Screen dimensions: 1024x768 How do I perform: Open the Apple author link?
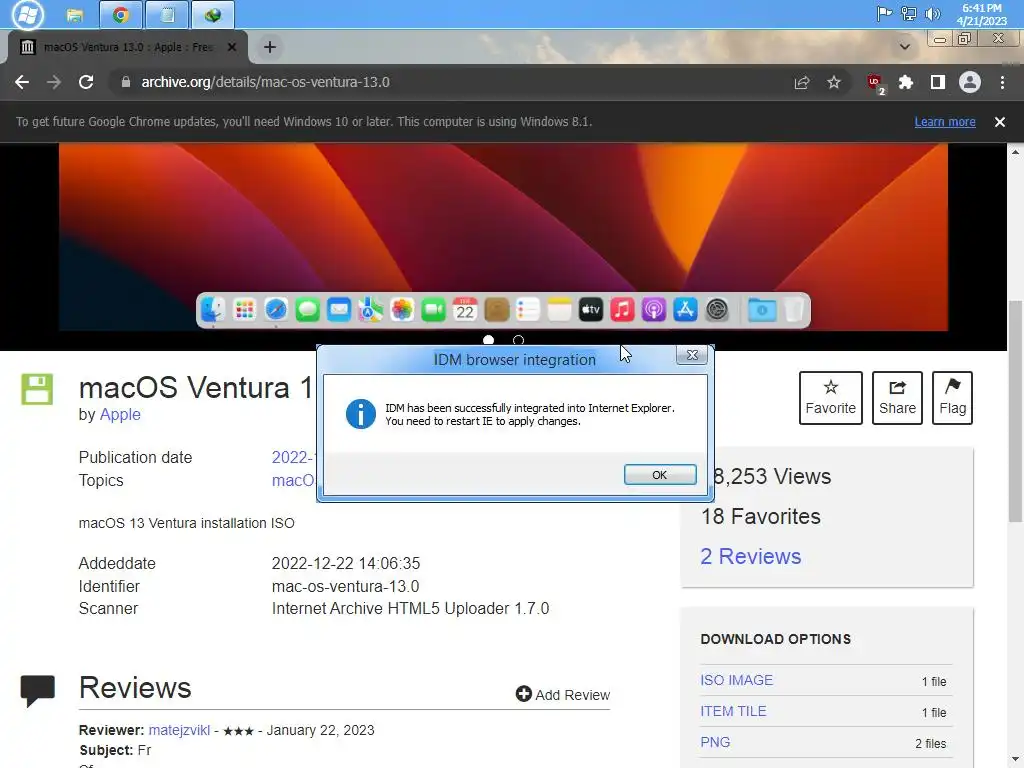point(120,415)
